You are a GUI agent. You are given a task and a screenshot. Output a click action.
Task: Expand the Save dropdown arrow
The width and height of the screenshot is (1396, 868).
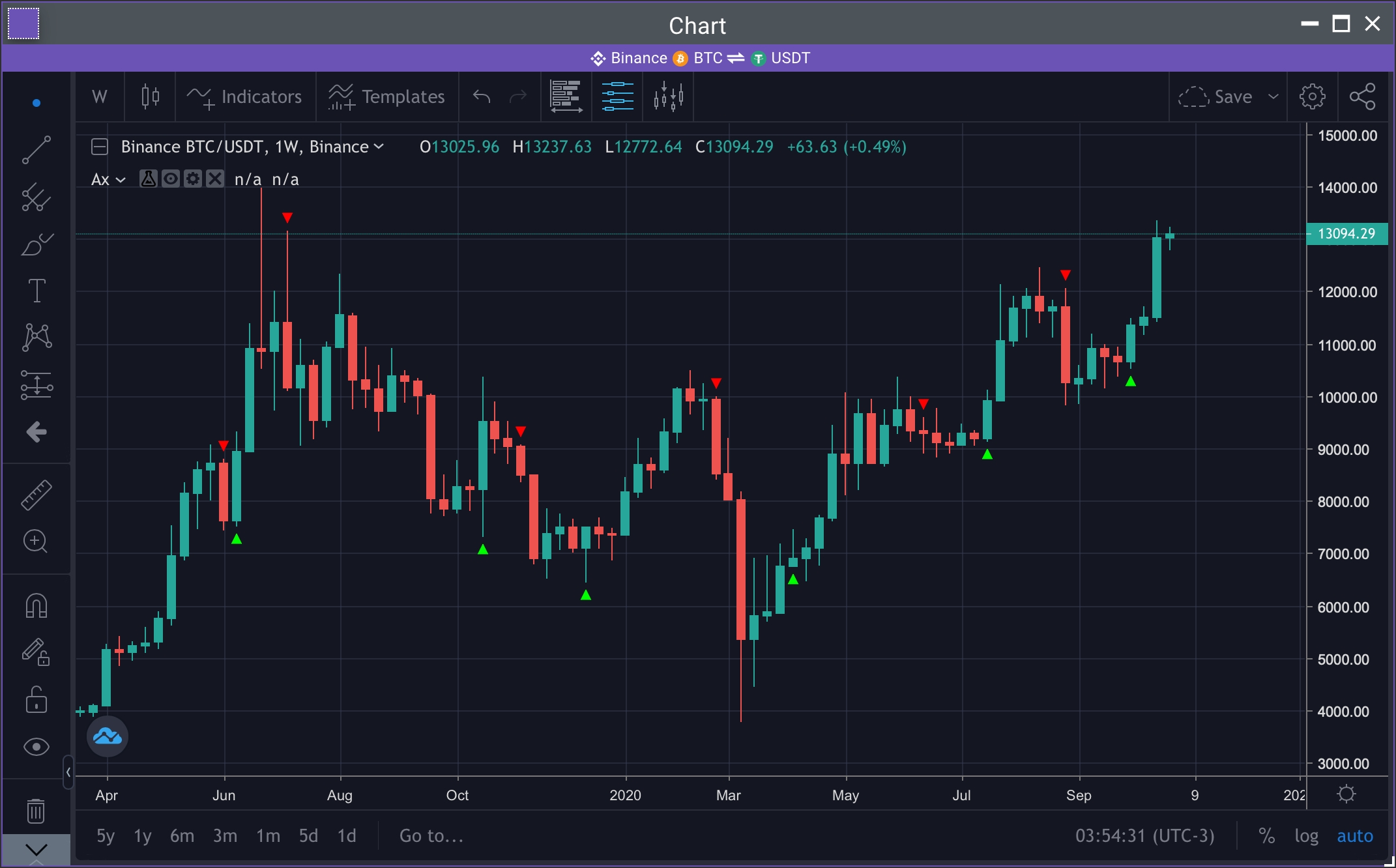click(1273, 96)
